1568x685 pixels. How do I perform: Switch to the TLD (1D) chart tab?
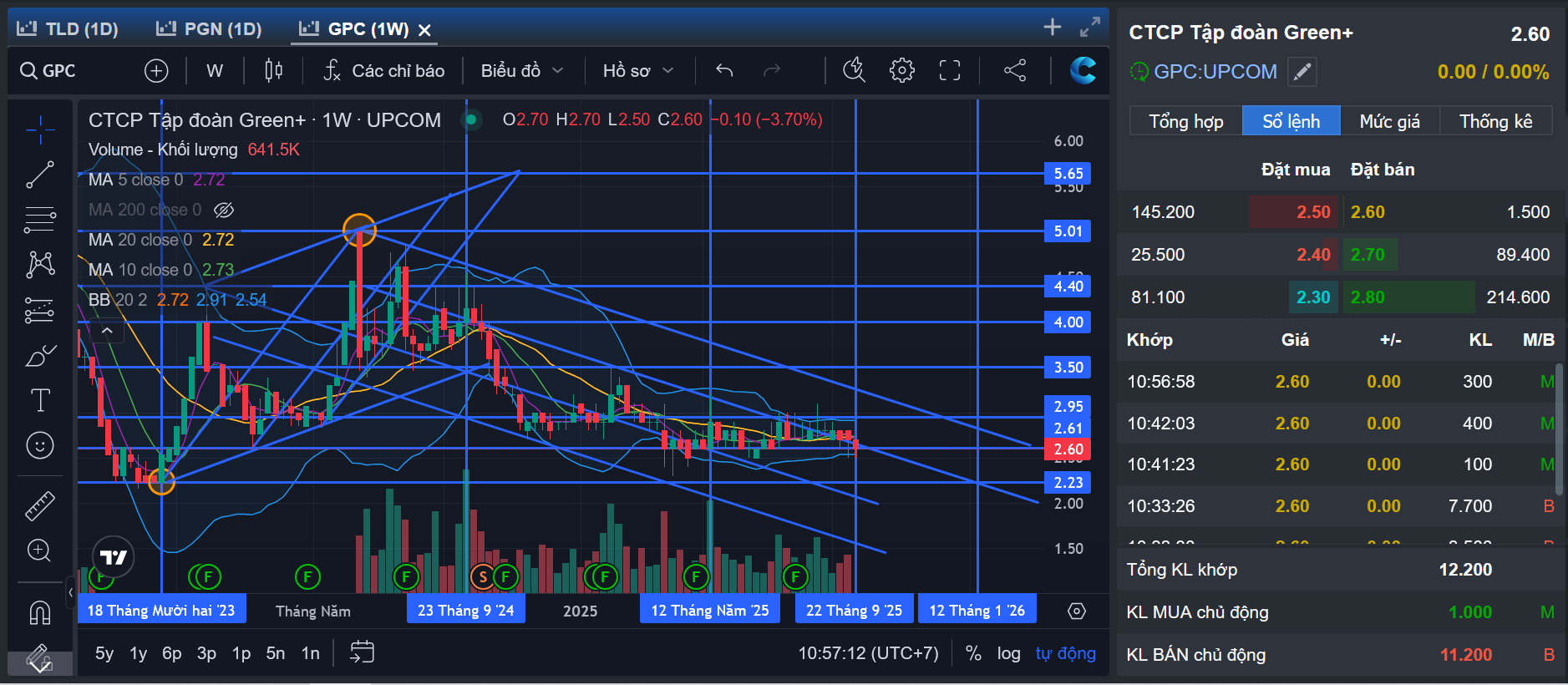point(68,29)
